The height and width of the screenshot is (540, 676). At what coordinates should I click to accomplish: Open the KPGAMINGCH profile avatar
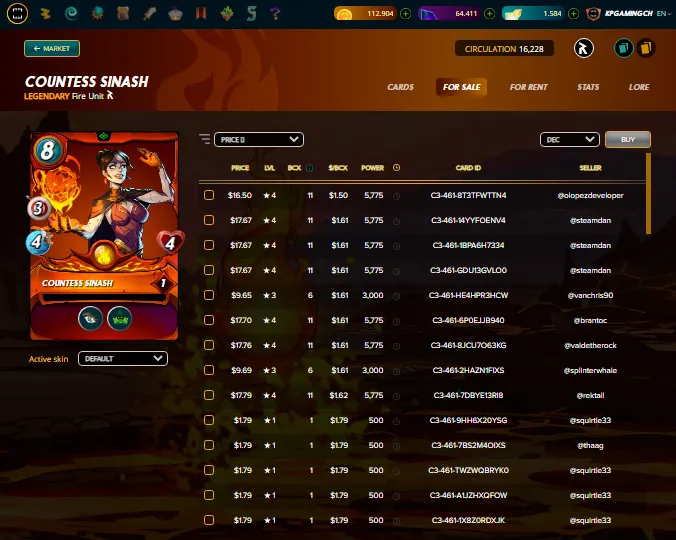[594, 14]
